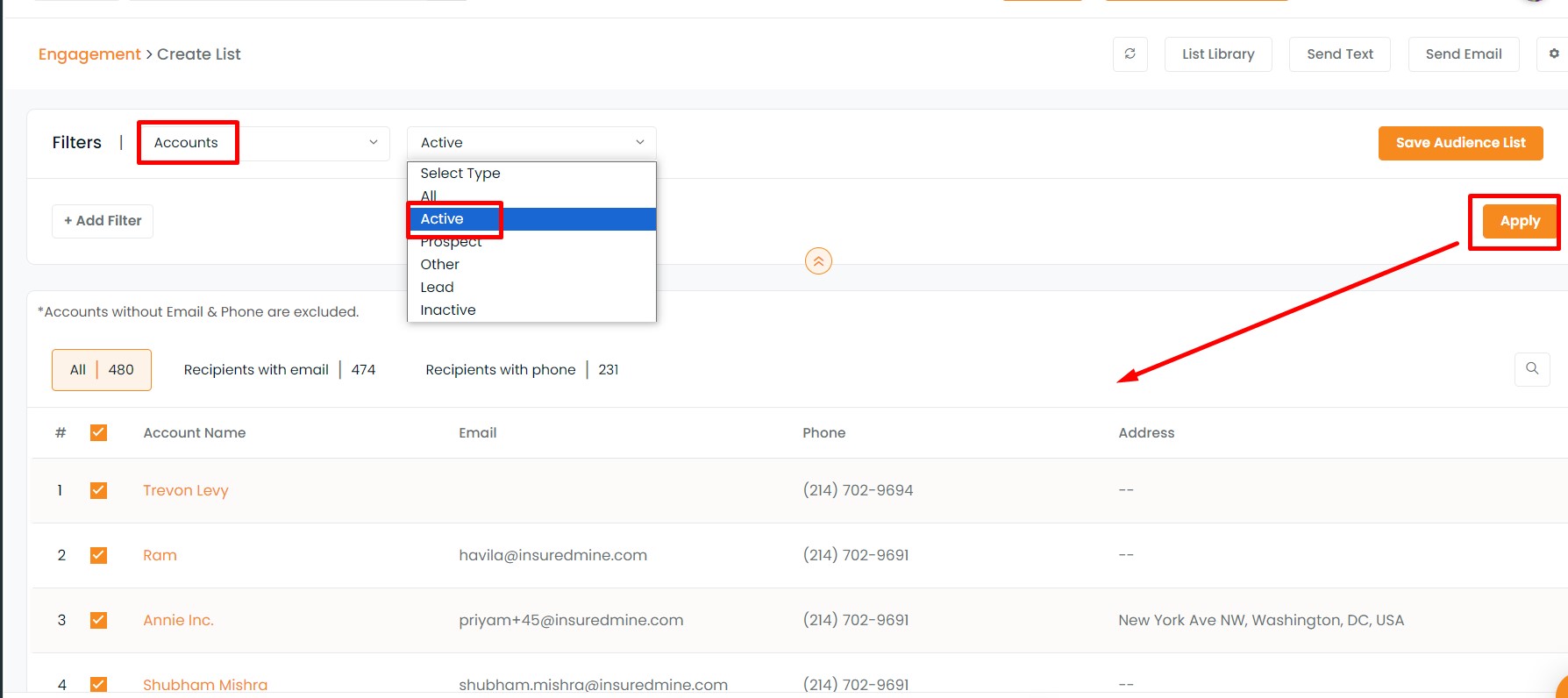The width and height of the screenshot is (1568, 698).
Task: Click the Phone column header
Action: tap(824, 432)
